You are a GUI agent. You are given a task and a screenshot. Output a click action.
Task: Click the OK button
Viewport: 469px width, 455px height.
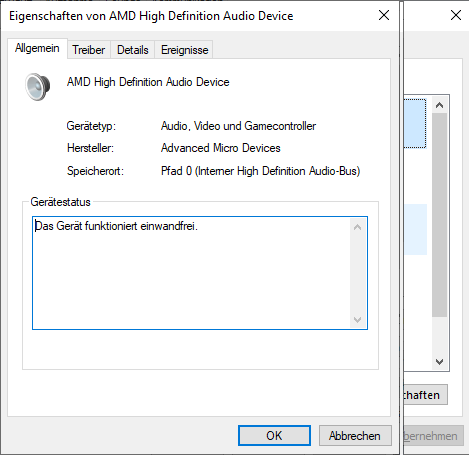[x=274, y=435]
